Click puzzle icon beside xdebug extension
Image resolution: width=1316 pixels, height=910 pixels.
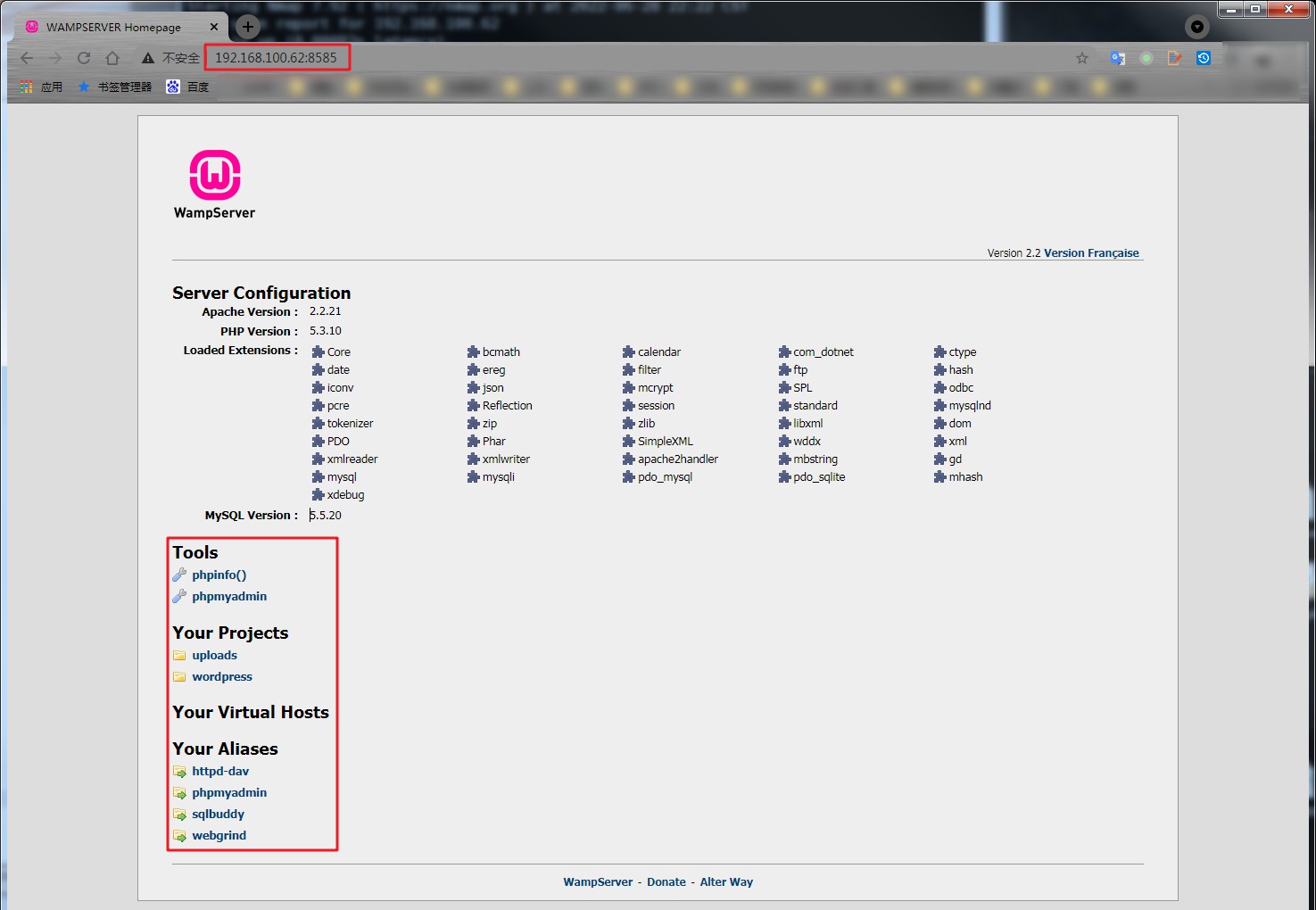tap(318, 495)
